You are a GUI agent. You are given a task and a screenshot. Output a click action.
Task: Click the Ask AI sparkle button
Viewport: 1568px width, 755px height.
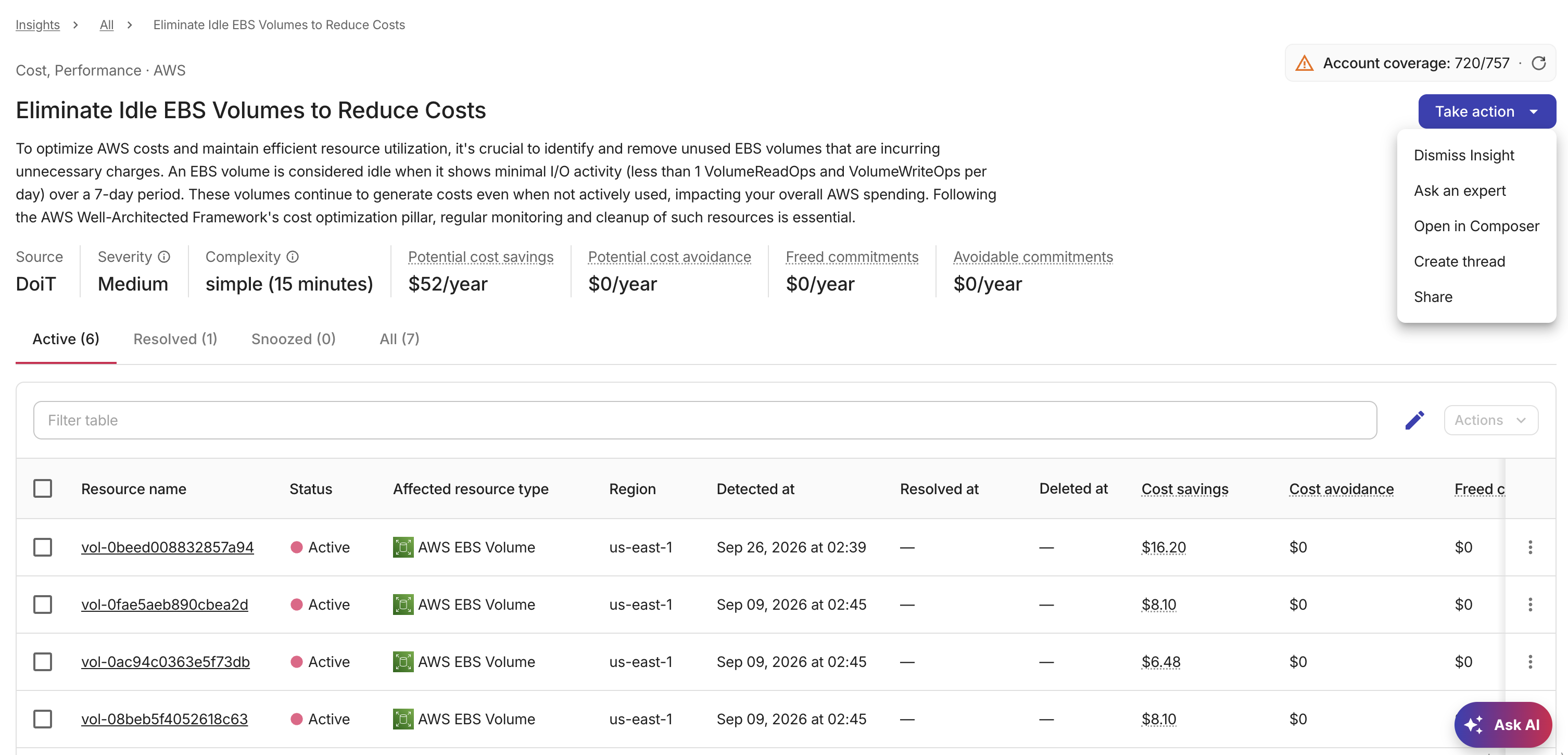click(x=1503, y=725)
